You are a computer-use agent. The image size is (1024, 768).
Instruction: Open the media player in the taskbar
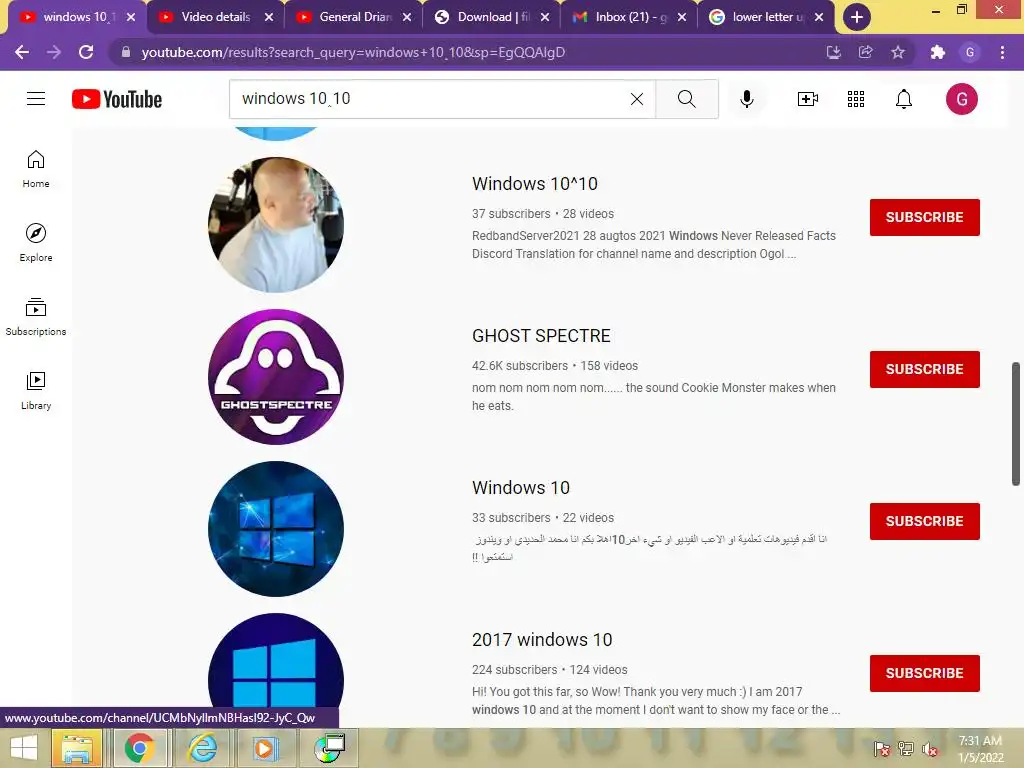266,748
